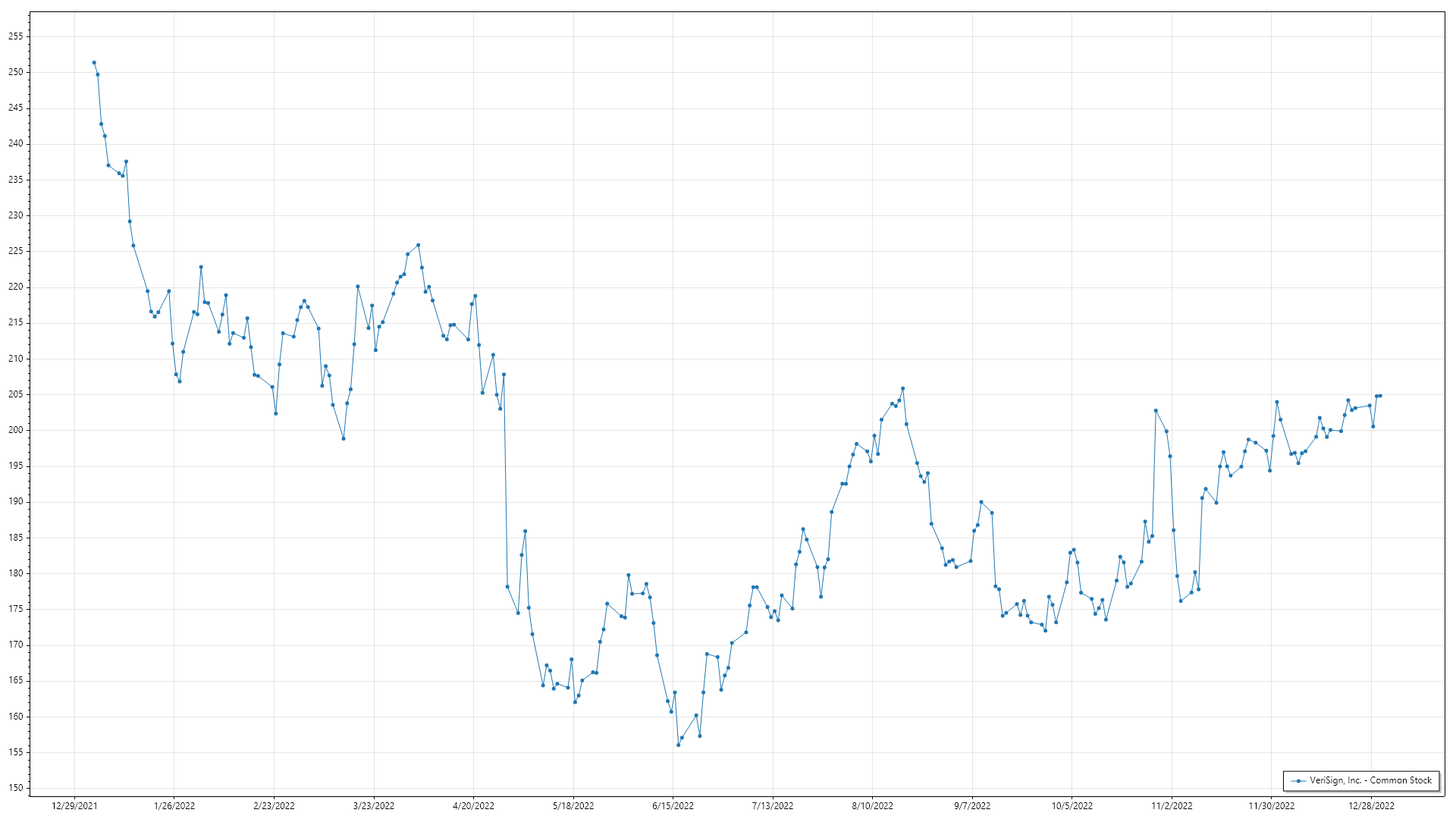Click the final data point of the series
Image resolution: width=1456 pixels, height=819 pixels.
click(x=1380, y=396)
